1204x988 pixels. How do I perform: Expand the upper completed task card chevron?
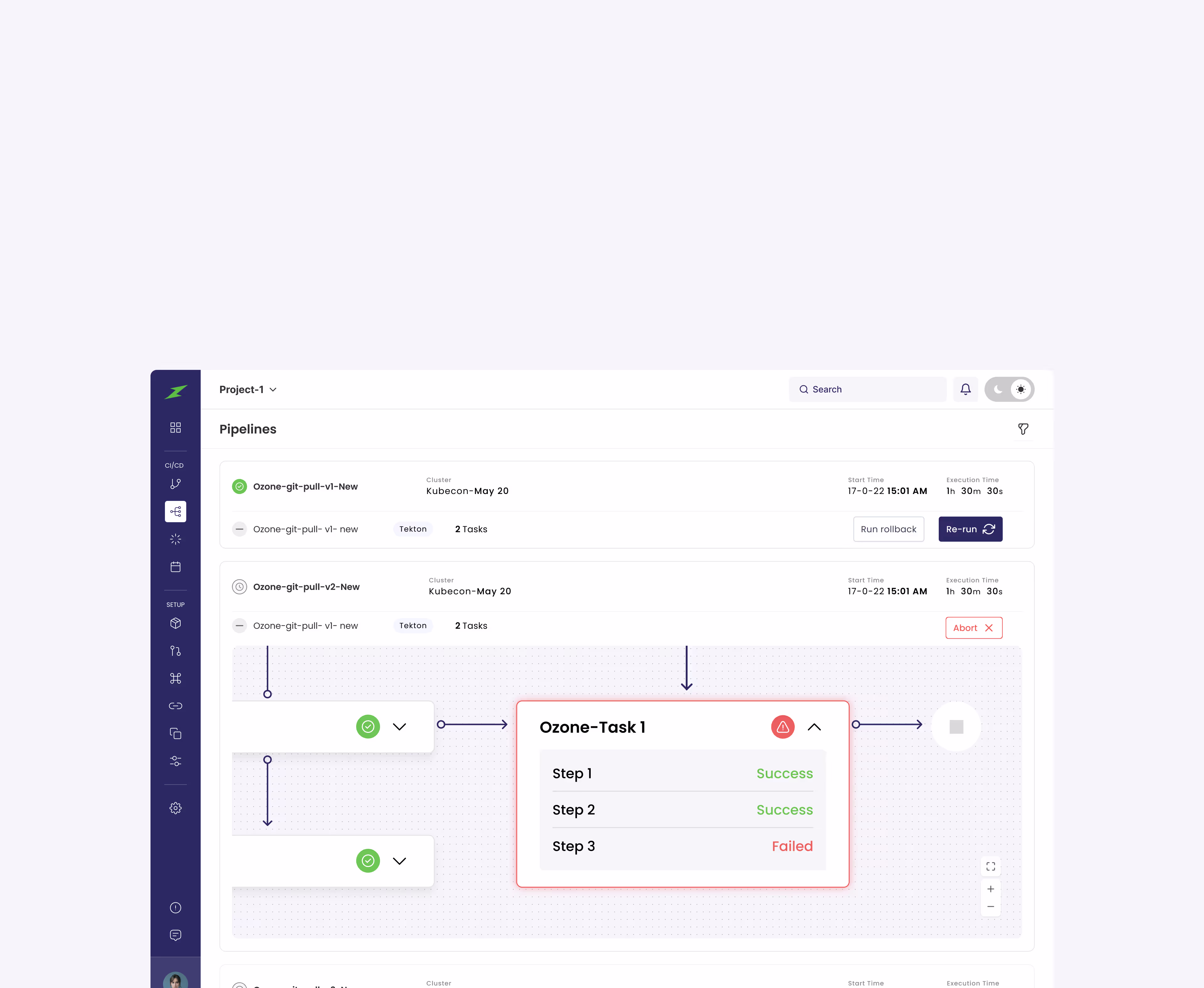pyautogui.click(x=400, y=727)
